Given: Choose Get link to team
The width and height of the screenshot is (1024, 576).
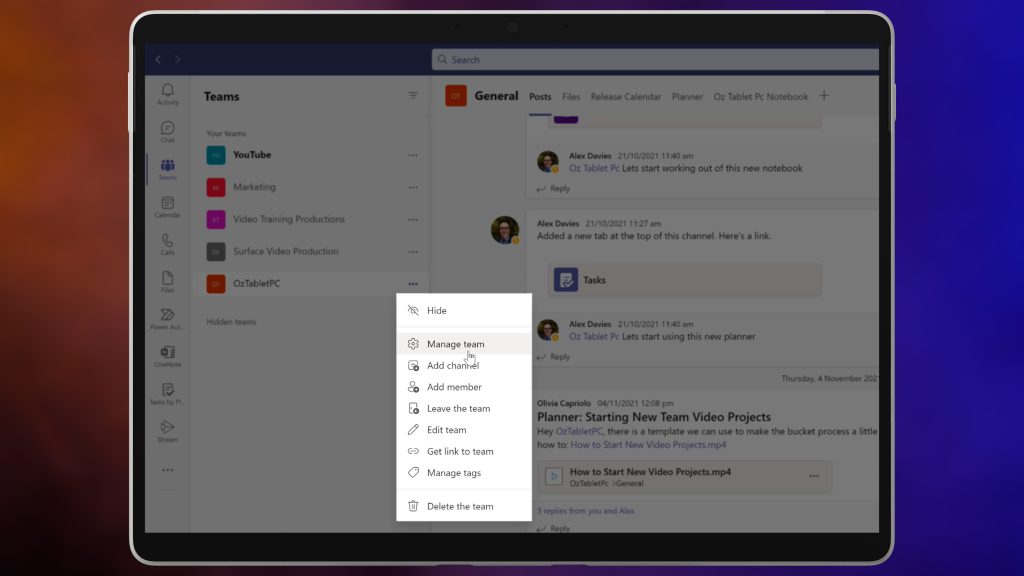Looking at the screenshot, I should 464,451.
